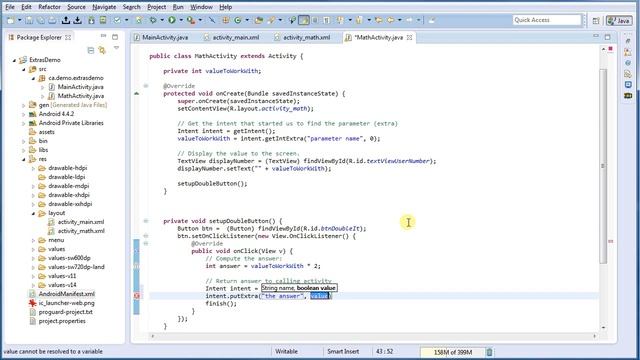Open the Navigate menu
Image resolution: width=640 pixels, height=360 pixels.
104,7
